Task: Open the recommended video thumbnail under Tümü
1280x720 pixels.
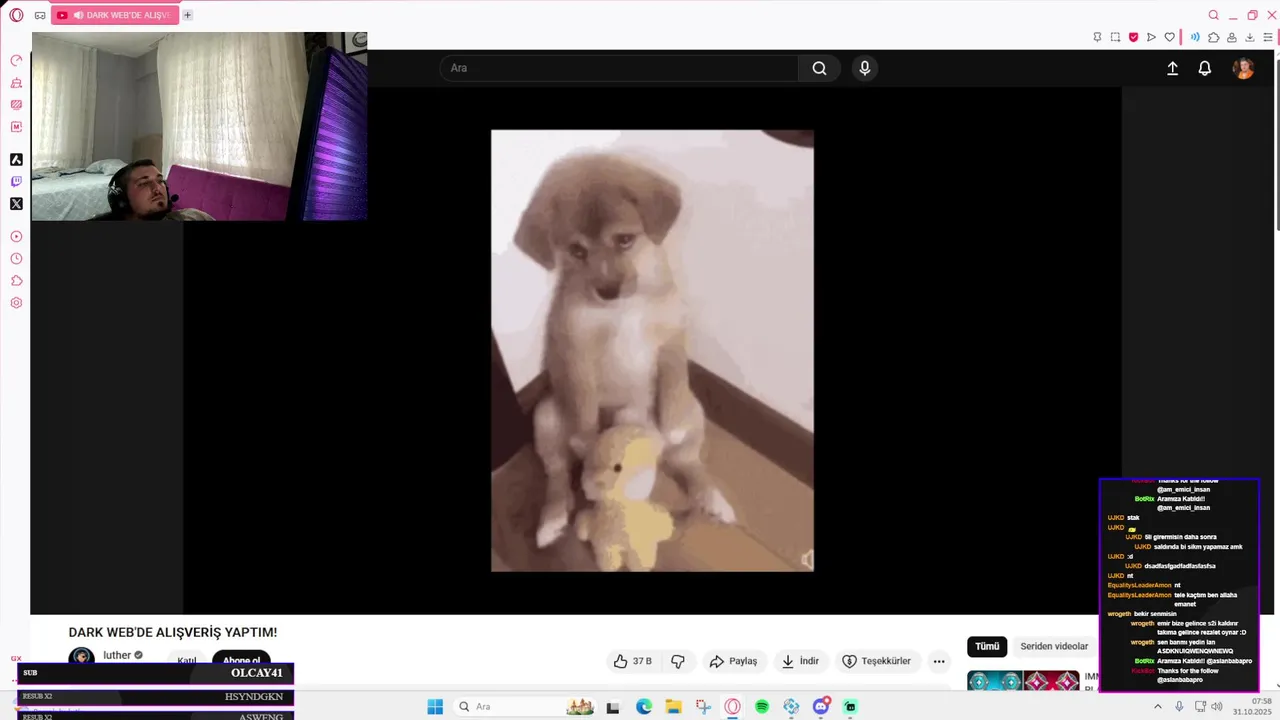Action: [1023, 680]
